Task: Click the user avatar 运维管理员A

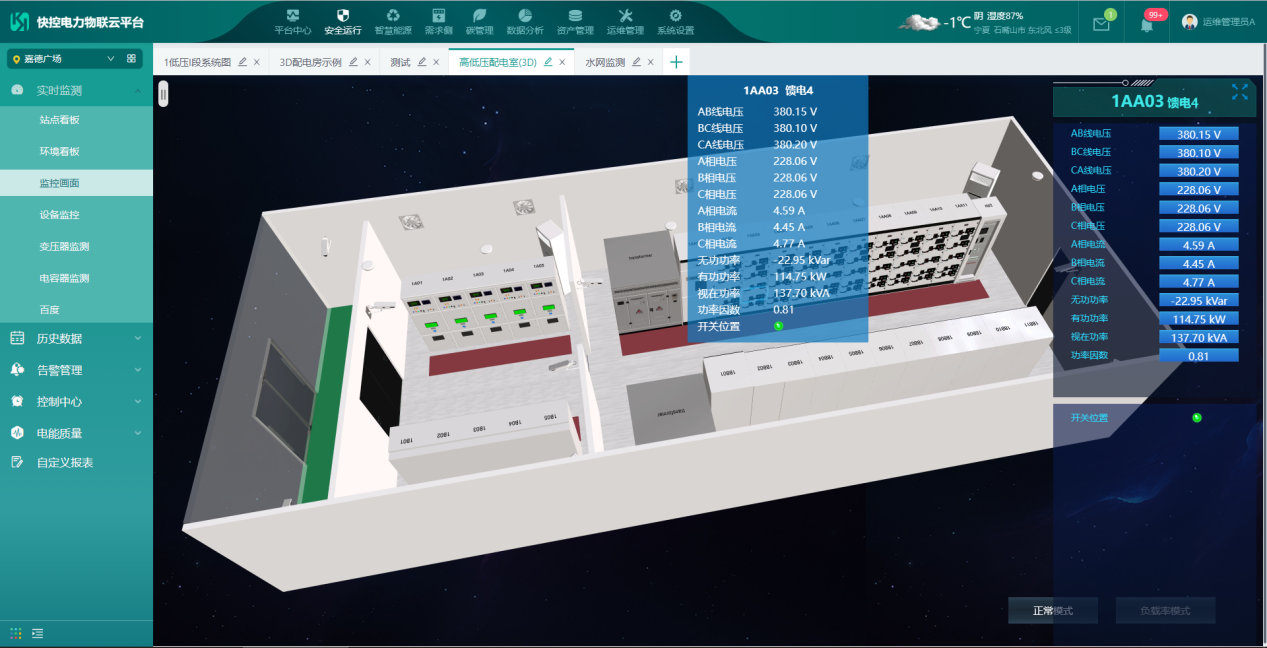Action: [x=1189, y=22]
